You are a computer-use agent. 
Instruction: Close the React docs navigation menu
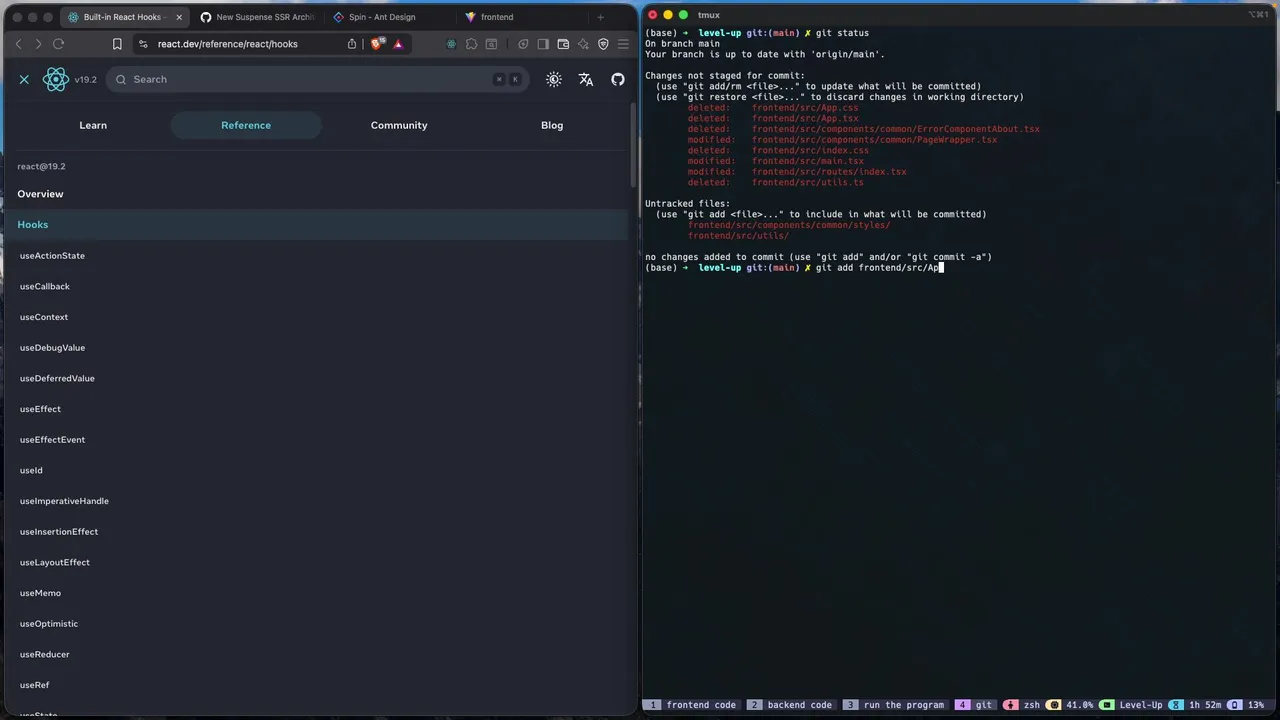pos(24,79)
